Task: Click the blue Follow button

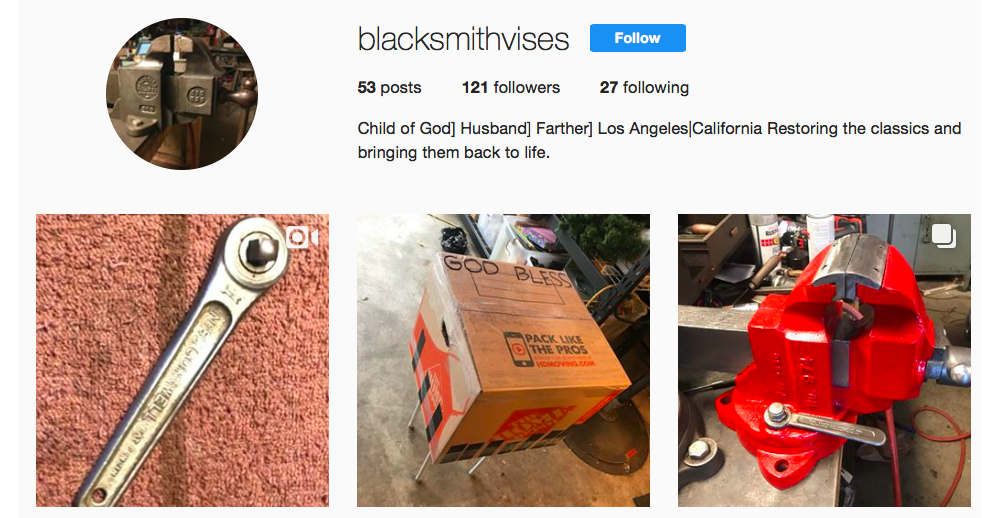Action: 637,38
